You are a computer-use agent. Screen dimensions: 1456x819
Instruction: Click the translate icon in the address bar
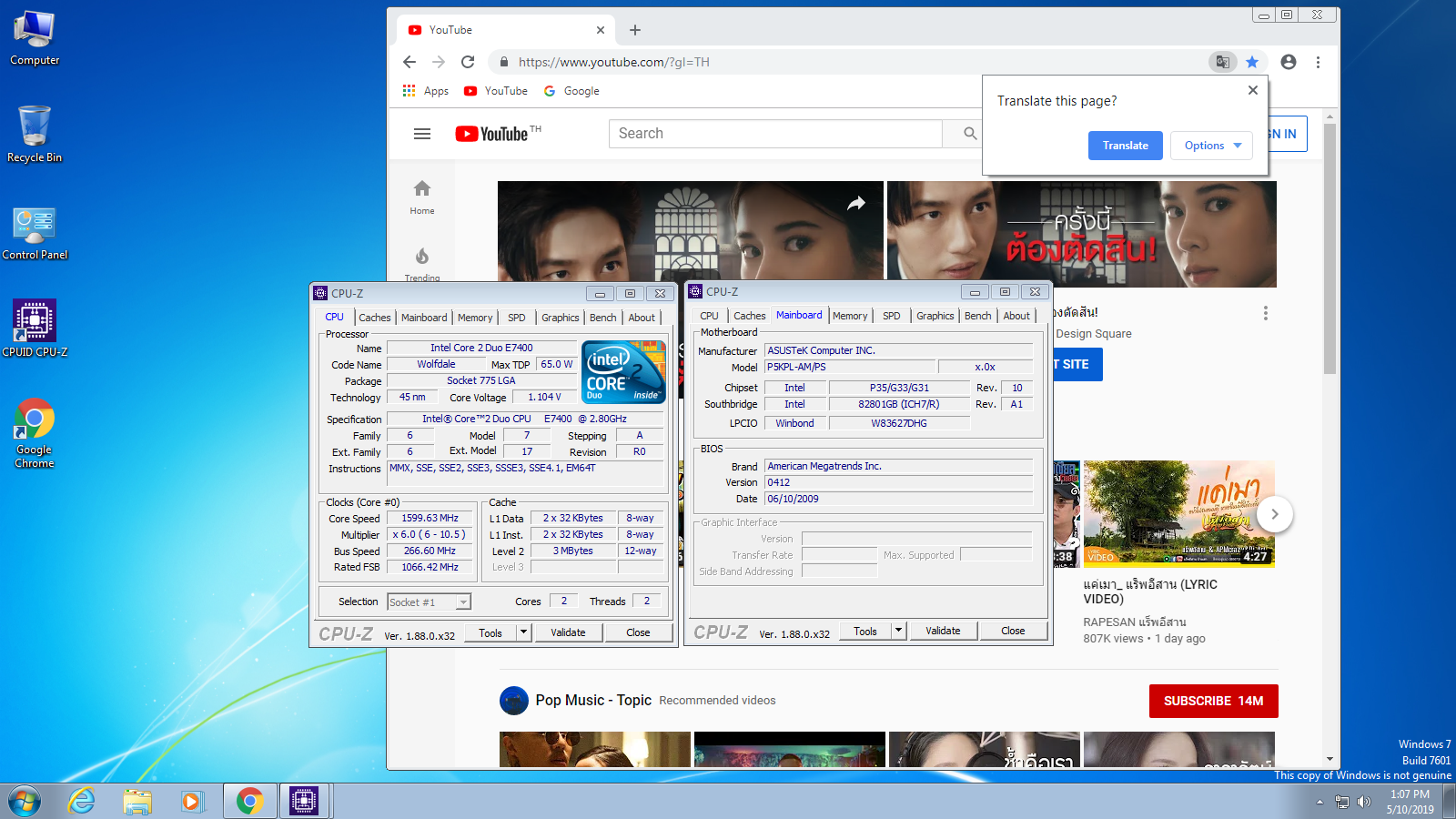pos(1222,62)
